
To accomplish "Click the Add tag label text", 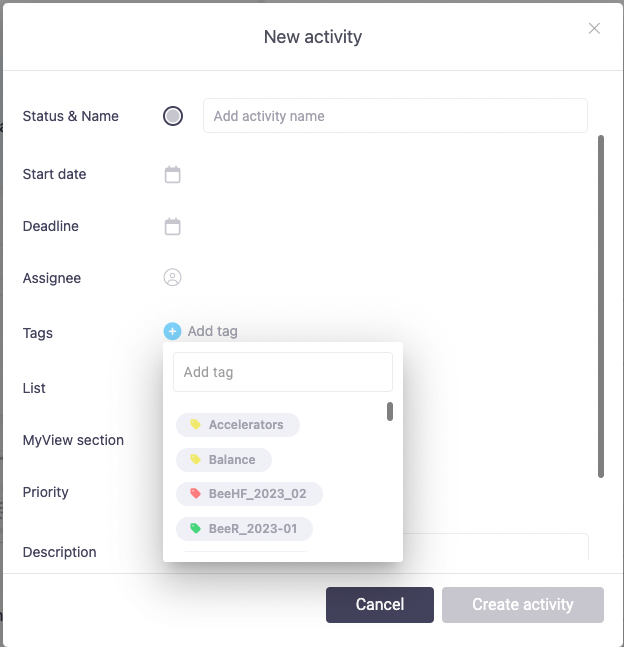I will click(x=213, y=331).
